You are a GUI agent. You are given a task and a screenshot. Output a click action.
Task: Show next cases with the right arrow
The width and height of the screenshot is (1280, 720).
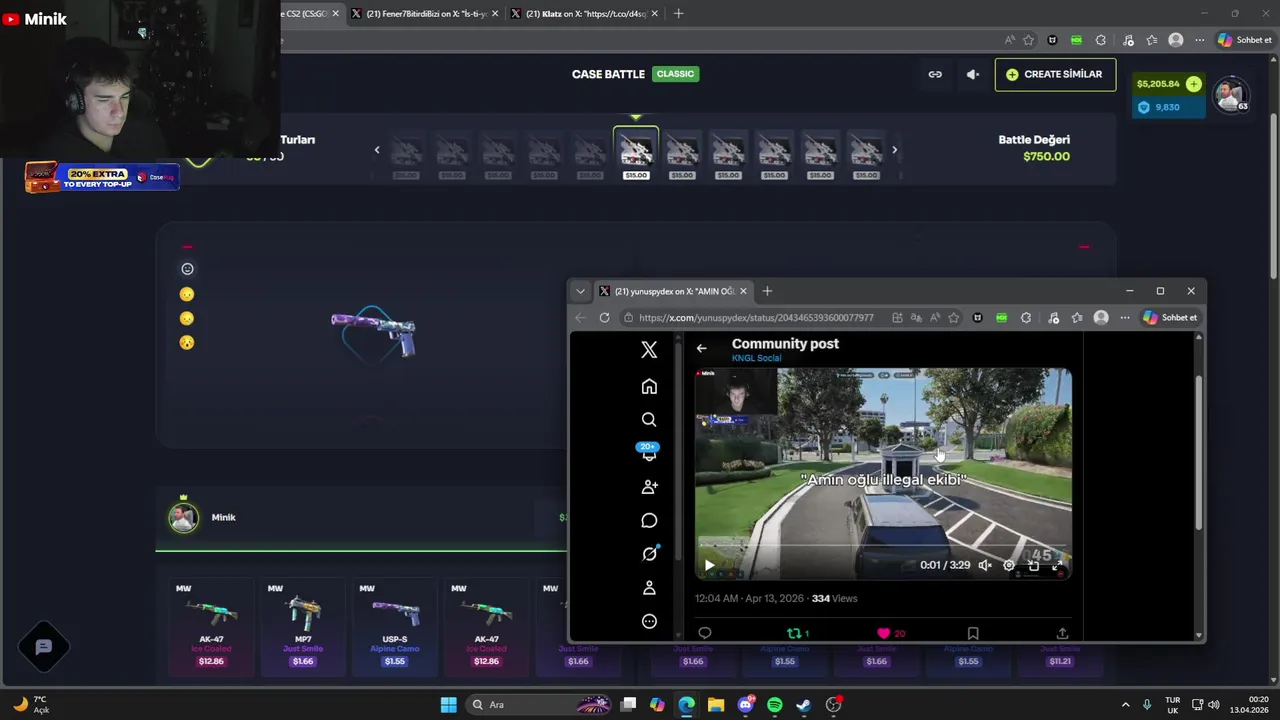coord(894,150)
